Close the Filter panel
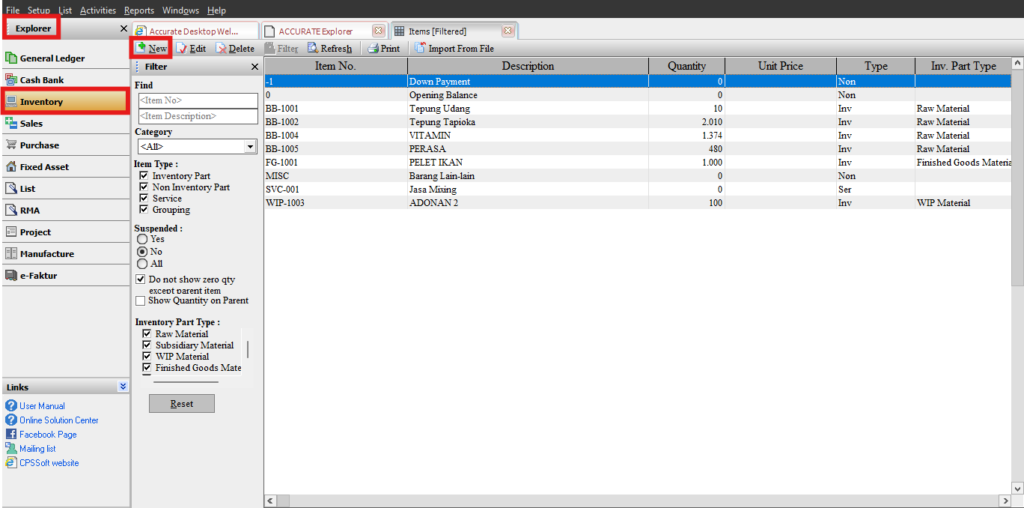The image size is (1024, 508). [x=255, y=67]
